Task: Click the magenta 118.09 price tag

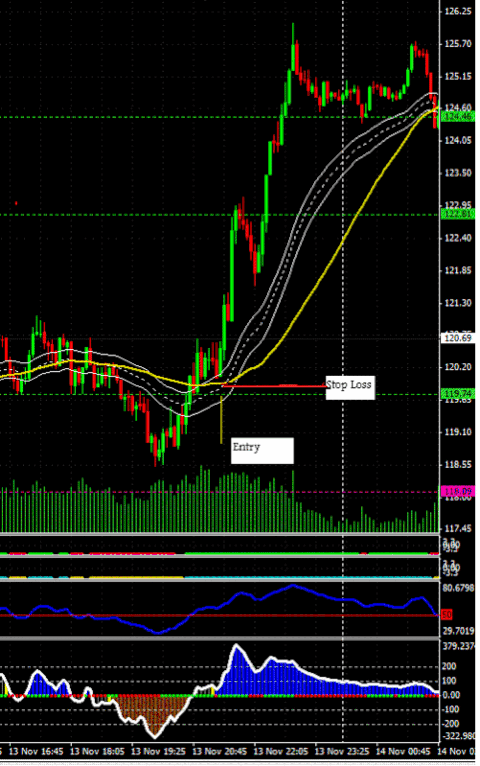Action: point(457,491)
